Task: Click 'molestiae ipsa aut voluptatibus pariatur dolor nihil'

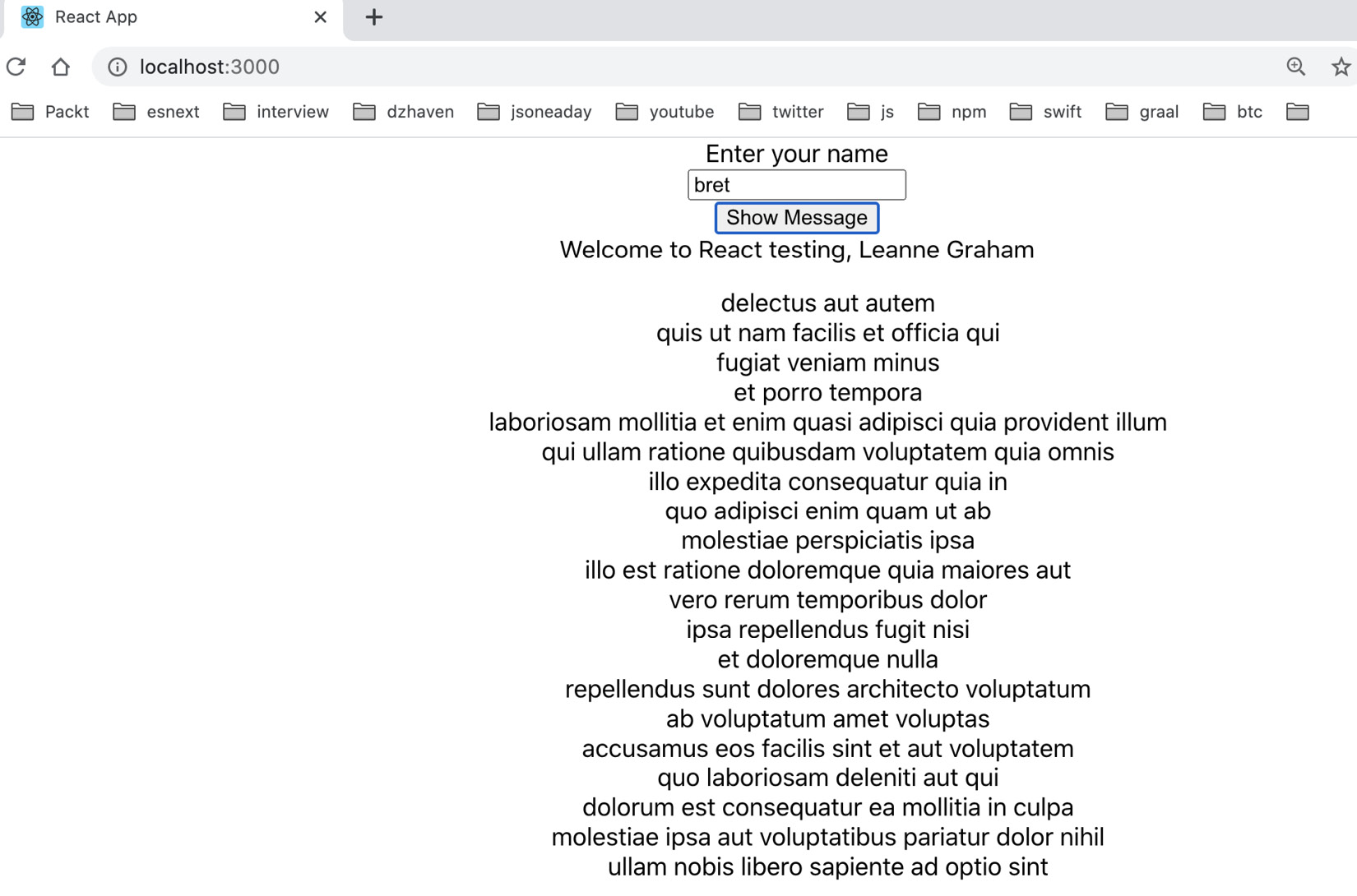Action: [828, 837]
